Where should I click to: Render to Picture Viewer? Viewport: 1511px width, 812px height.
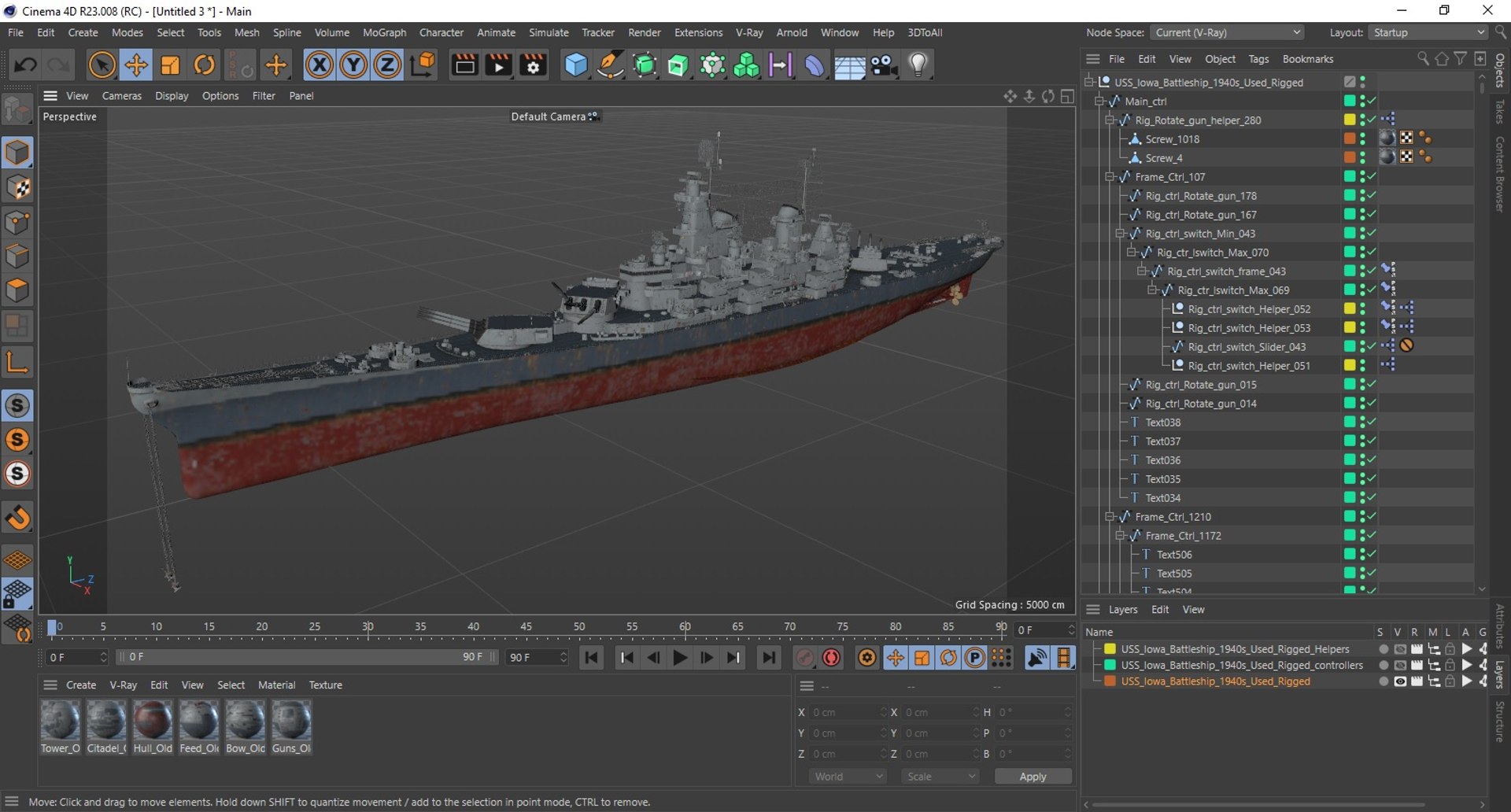498,65
